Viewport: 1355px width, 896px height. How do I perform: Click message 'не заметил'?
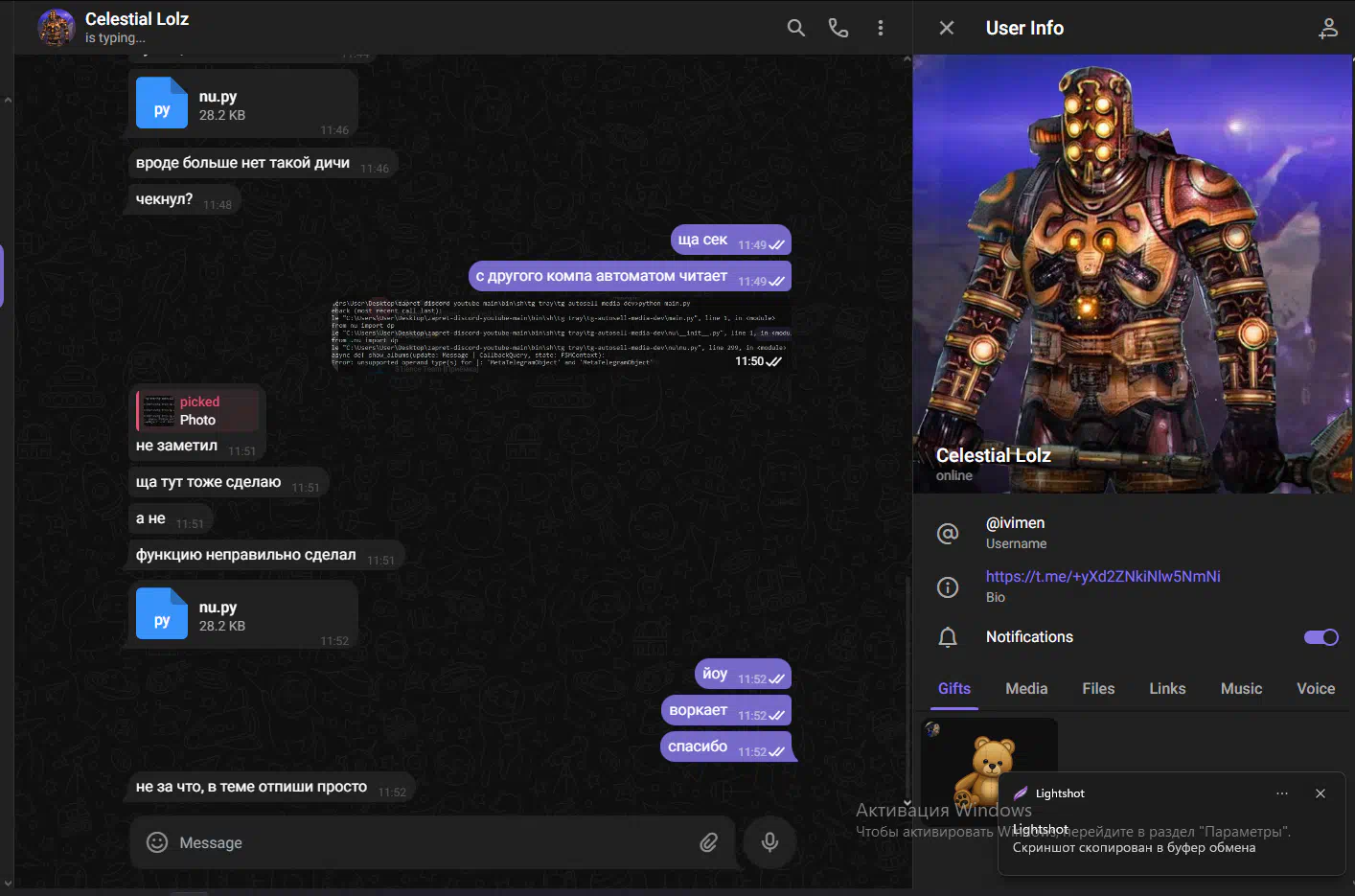click(x=176, y=446)
